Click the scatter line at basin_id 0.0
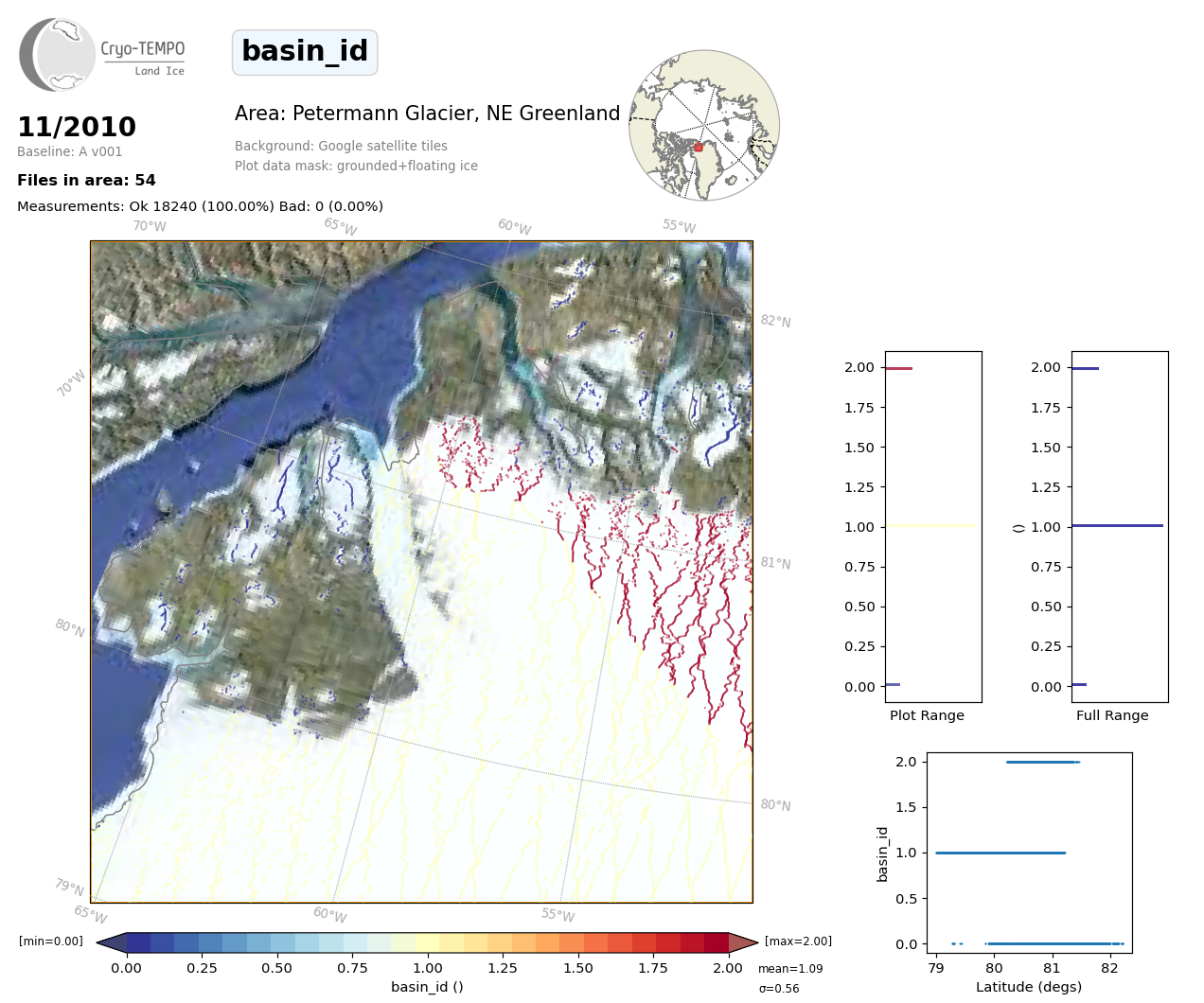Image resolution: width=1204 pixels, height=1003 pixels. (1051, 943)
